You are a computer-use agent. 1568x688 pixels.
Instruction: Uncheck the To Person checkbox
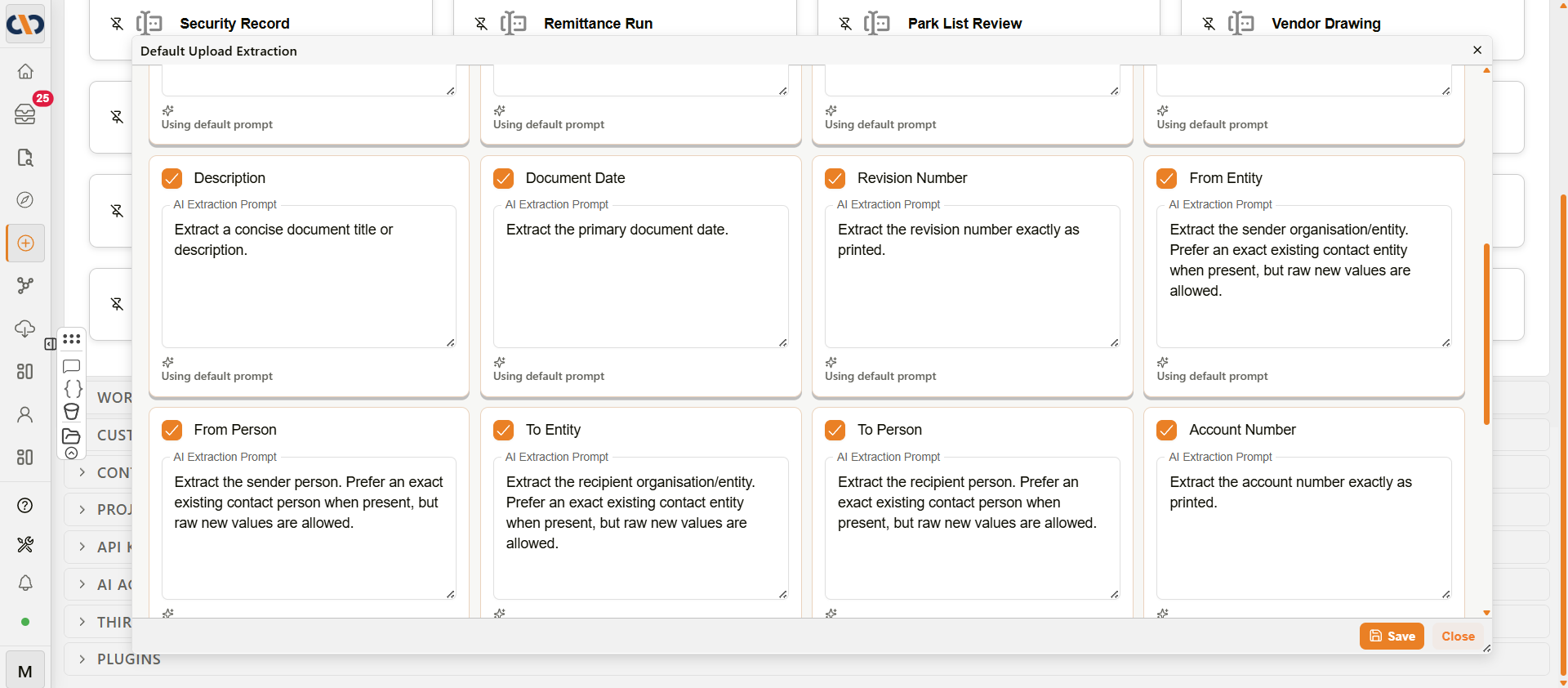click(x=835, y=430)
